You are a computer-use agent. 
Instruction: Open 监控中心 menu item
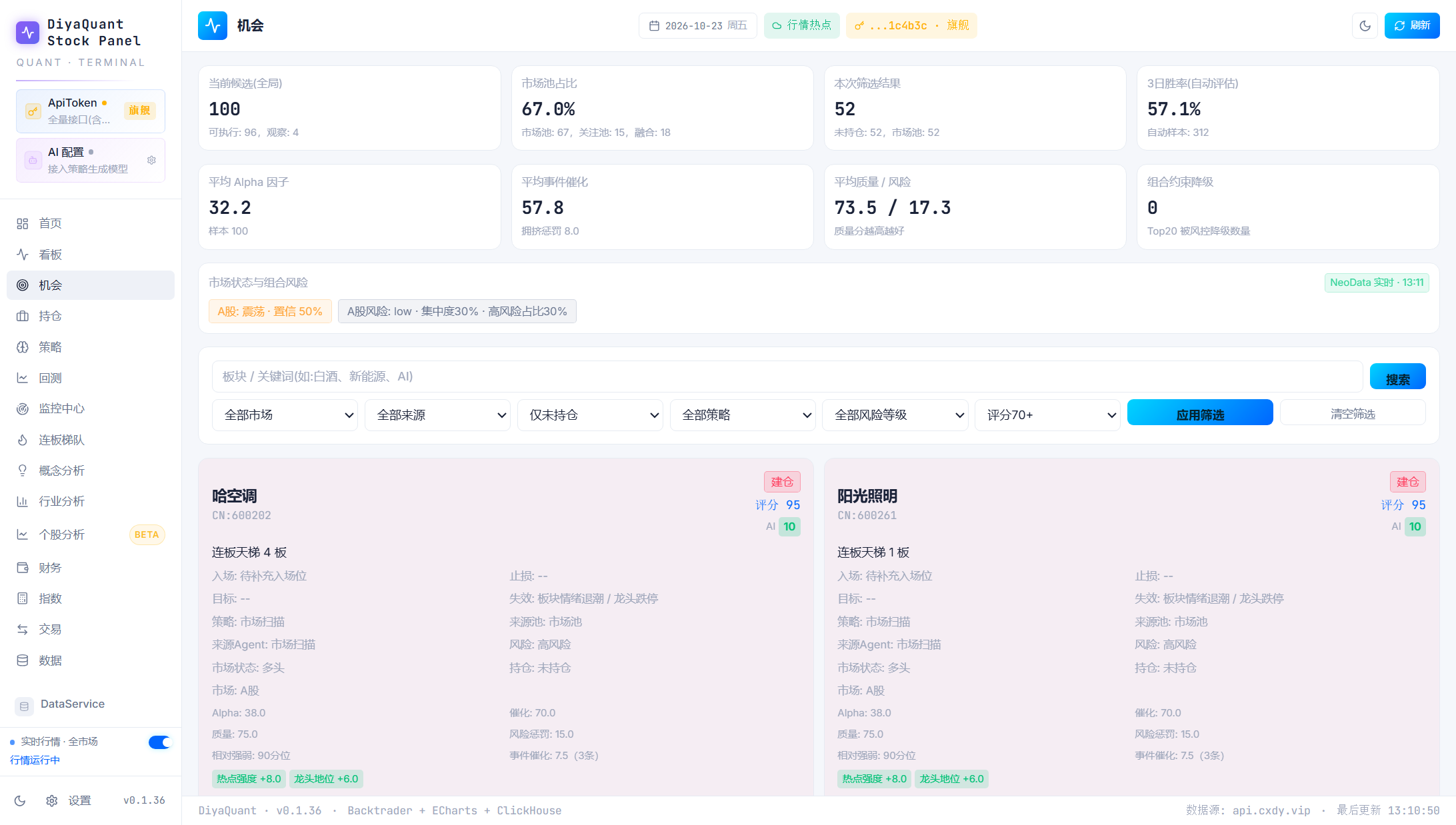(x=91, y=409)
